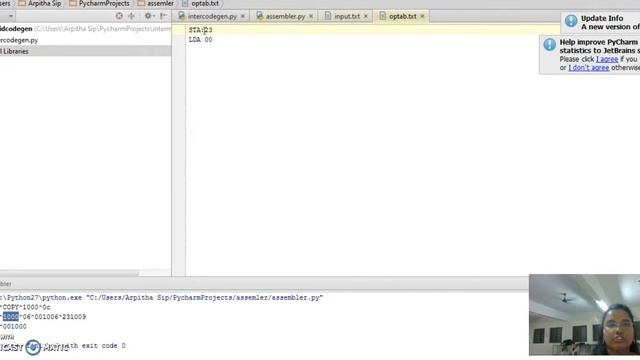Close the intercodegen.py tab
This screenshot has width=640, height=360.
coord(243,16)
